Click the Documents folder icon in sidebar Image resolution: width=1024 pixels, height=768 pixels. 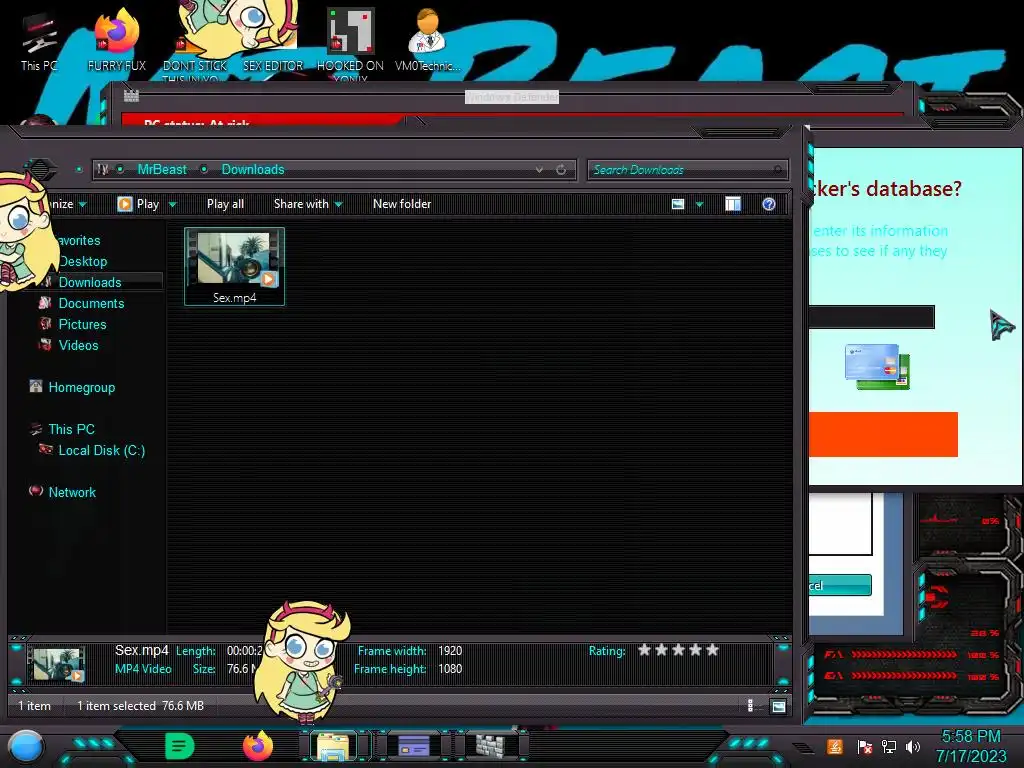[x=44, y=302]
